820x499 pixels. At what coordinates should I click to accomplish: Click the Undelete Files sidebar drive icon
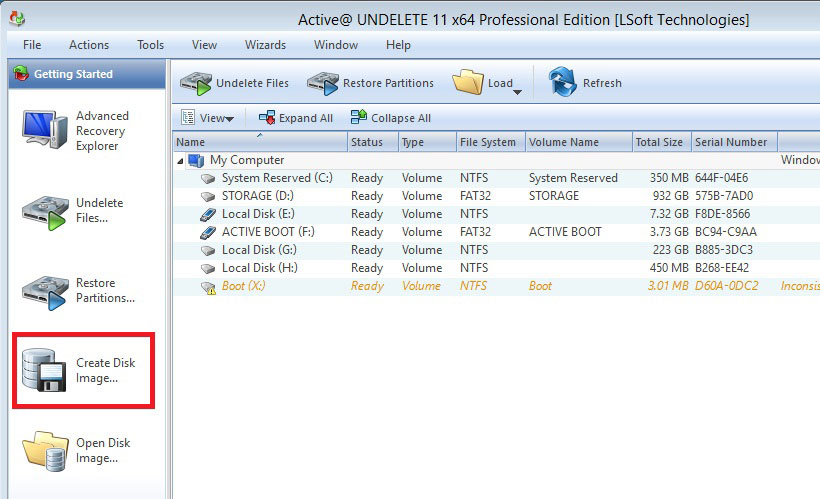(x=45, y=213)
